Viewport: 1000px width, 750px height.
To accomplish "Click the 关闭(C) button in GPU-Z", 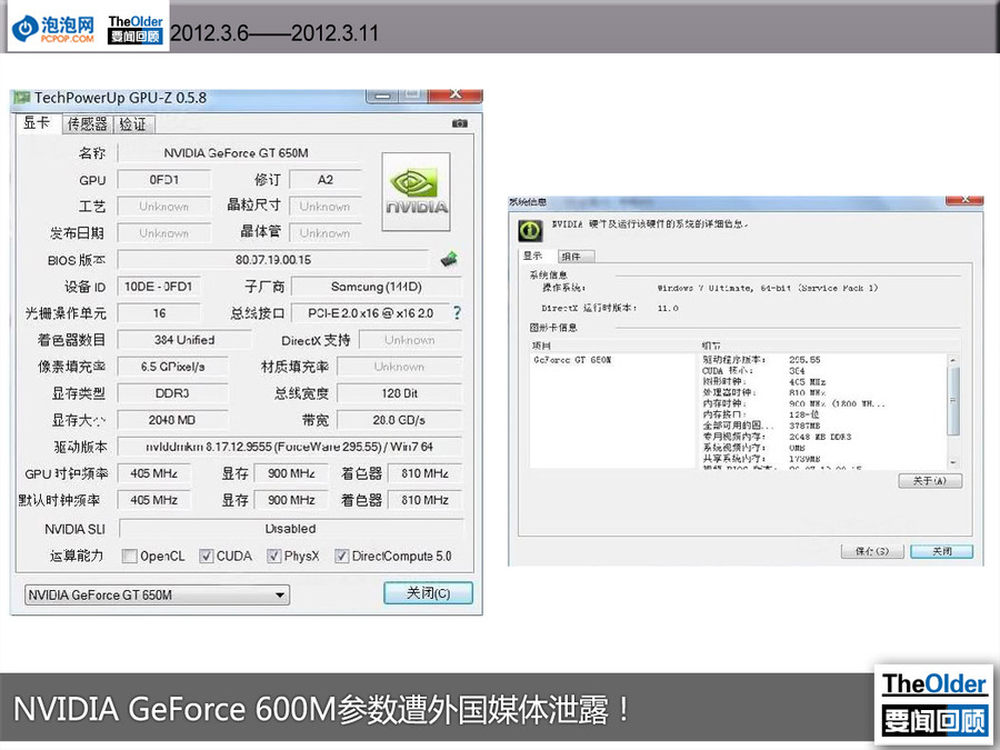I will [x=429, y=593].
